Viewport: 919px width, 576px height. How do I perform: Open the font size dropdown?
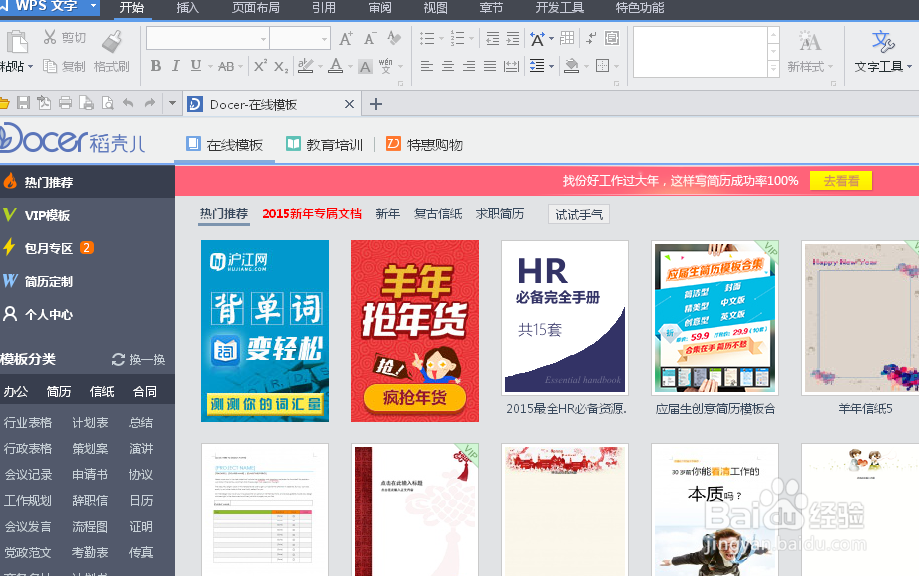pyautogui.click(x=324, y=39)
